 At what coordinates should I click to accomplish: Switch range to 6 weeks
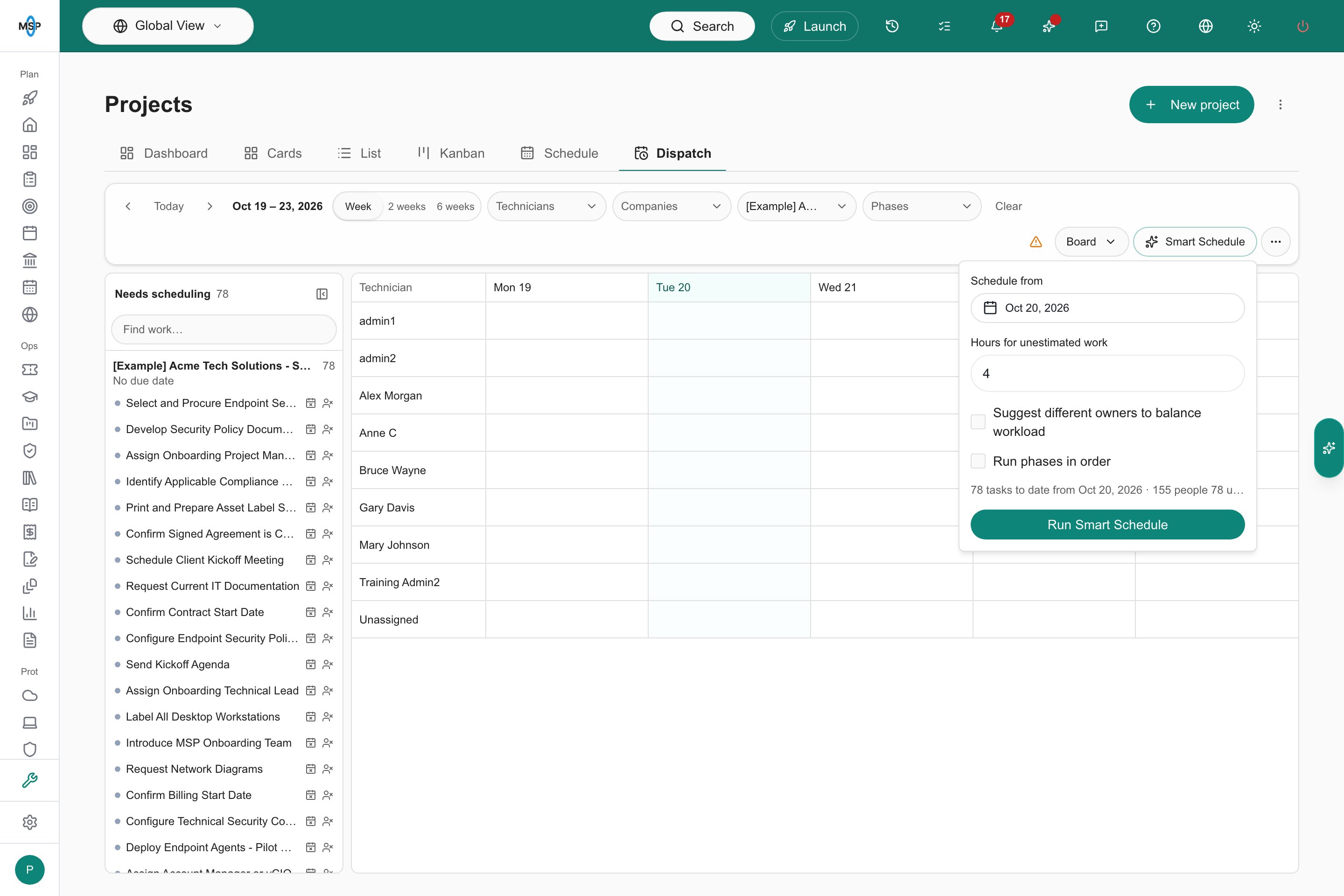click(455, 206)
